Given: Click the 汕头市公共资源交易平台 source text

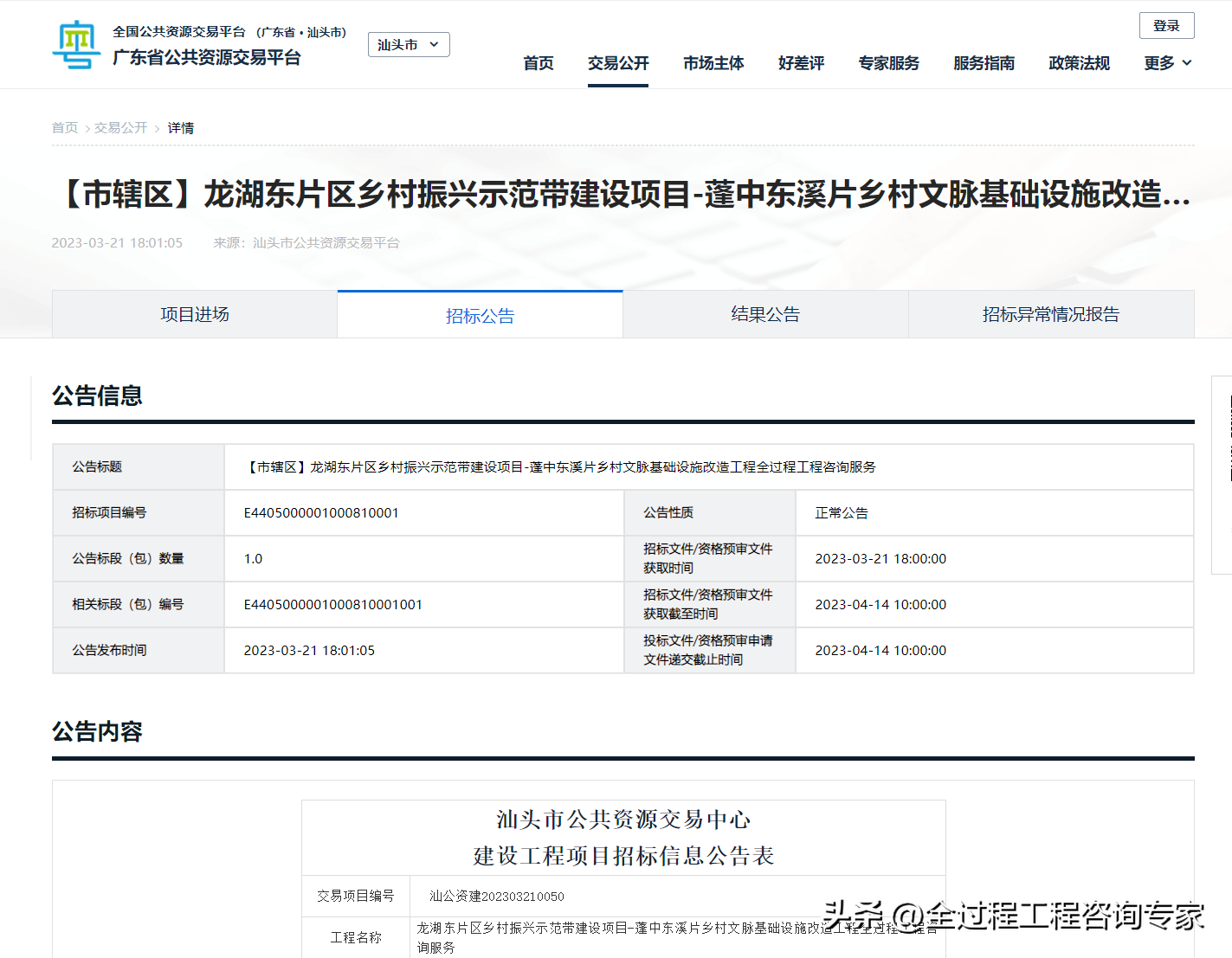Looking at the screenshot, I should [x=326, y=243].
